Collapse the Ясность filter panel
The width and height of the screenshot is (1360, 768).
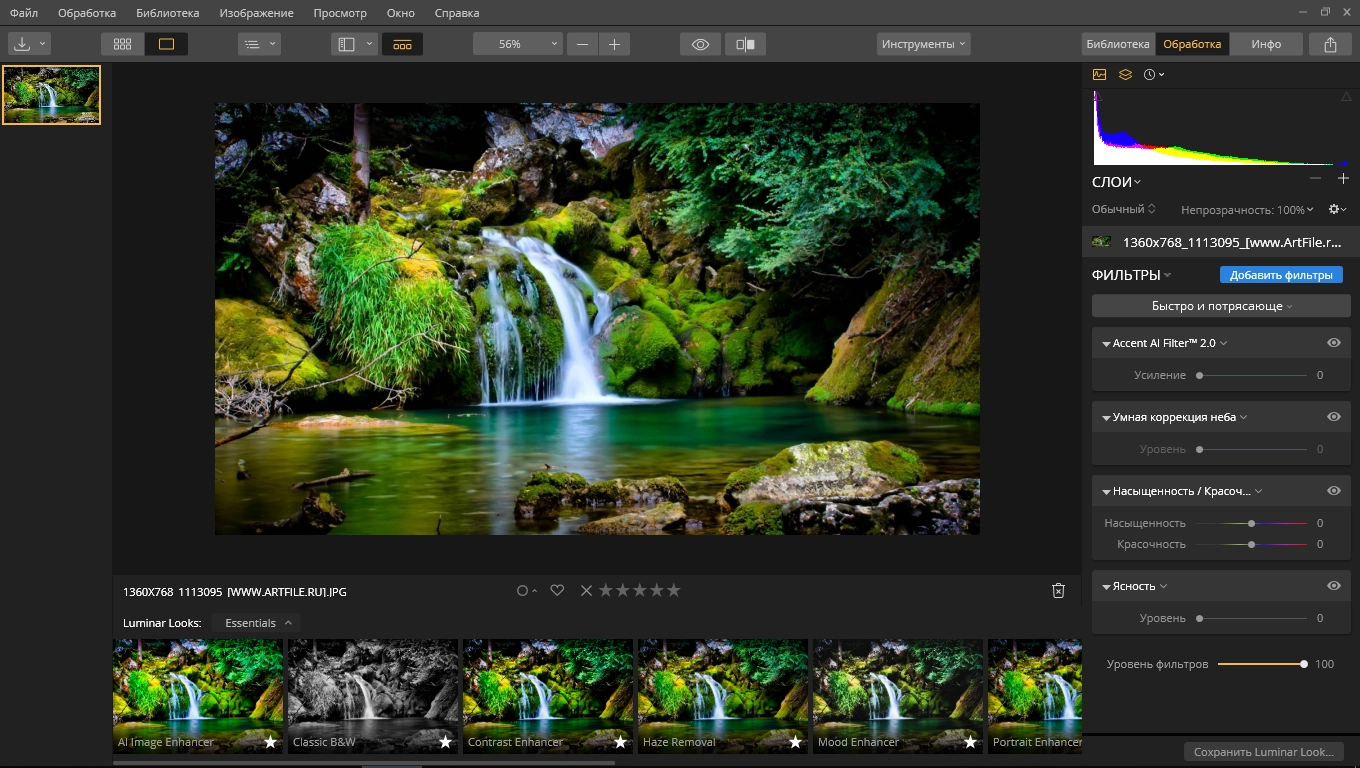click(x=1106, y=587)
